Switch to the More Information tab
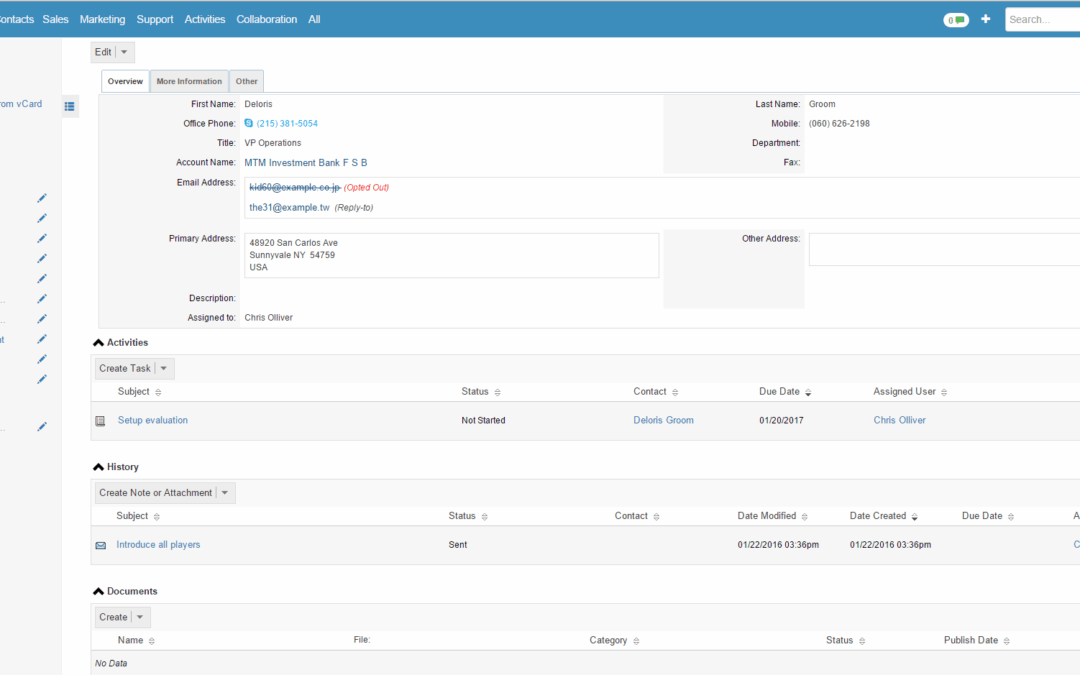 [189, 81]
